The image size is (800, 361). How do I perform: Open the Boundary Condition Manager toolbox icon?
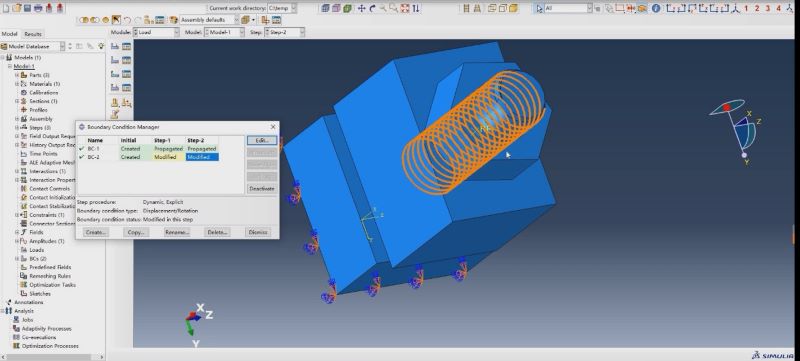126,60
